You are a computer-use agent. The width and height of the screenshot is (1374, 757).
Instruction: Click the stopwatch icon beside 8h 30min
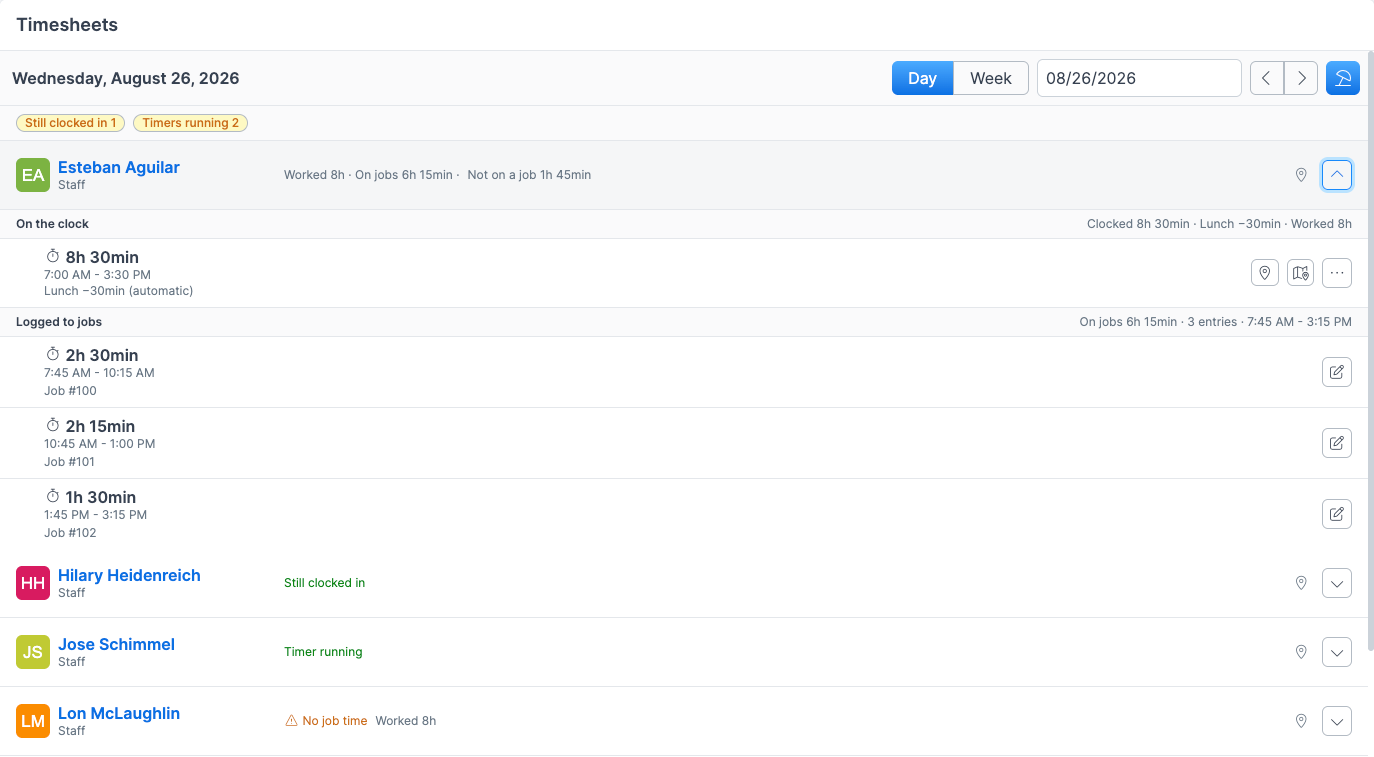(53, 257)
